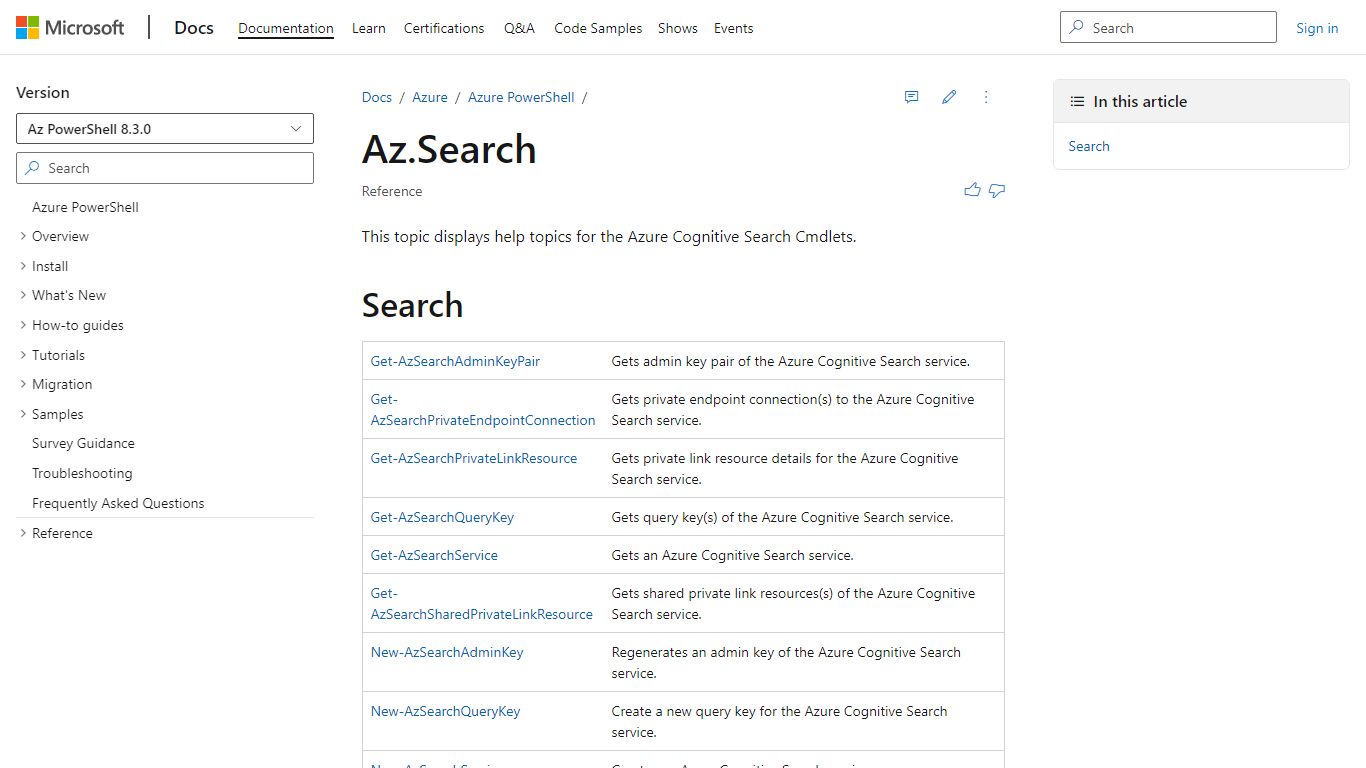Click 'Gets admin key pair' description text
The height and width of the screenshot is (768, 1366).
click(x=791, y=361)
